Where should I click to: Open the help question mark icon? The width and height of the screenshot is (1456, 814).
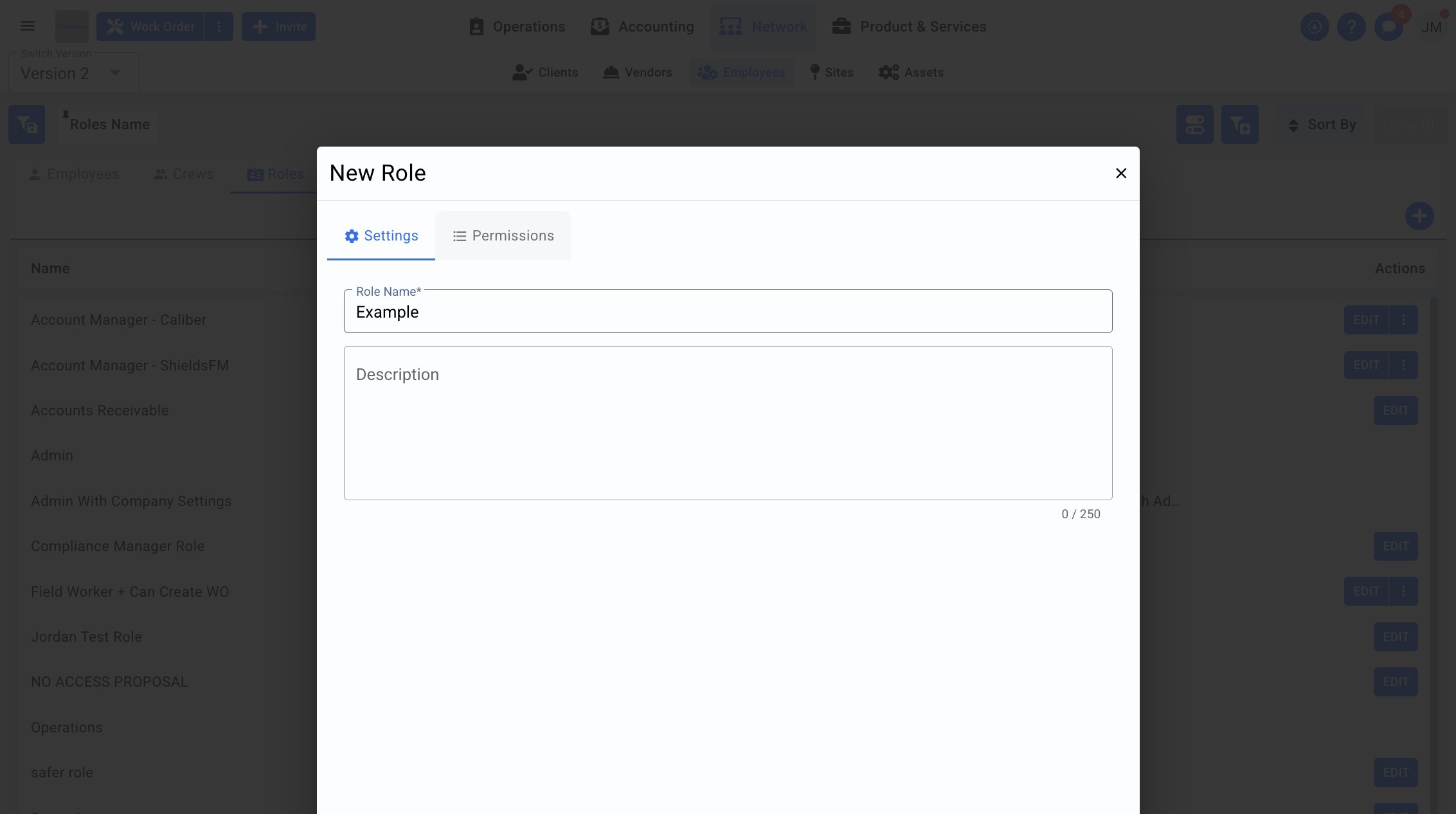pos(1351,27)
